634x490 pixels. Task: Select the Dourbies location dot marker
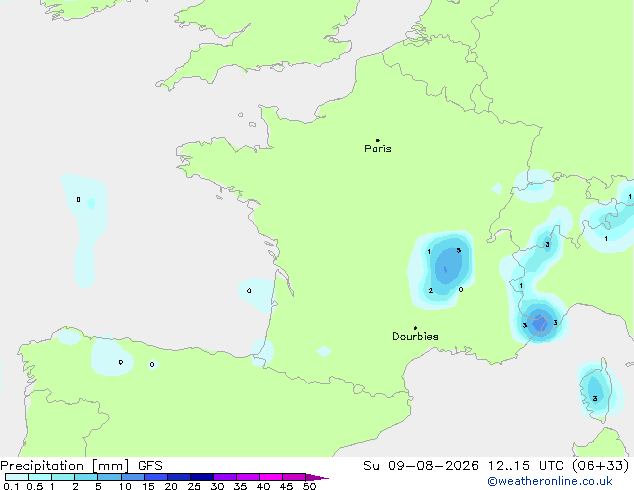[415, 328]
